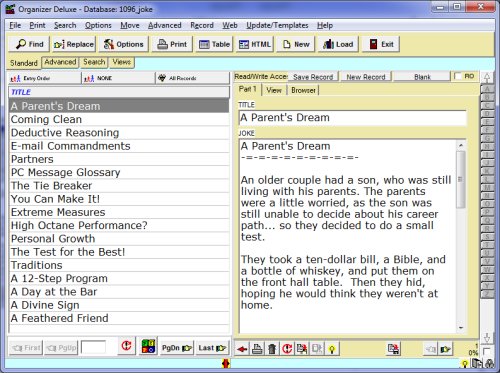Image resolution: width=500 pixels, height=373 pixels.
Task: Click the page number box beside PgUp
Action: (93, 347)
